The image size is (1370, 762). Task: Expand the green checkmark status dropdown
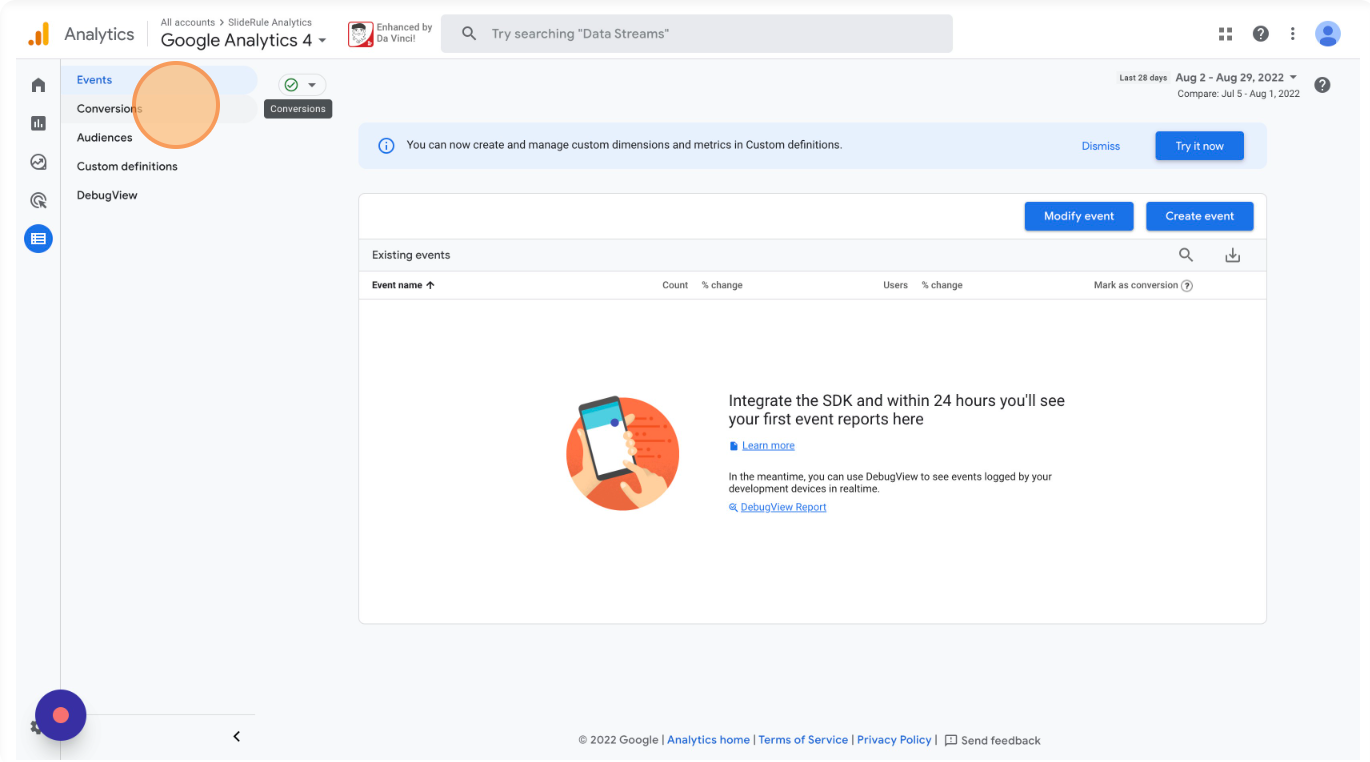tap(302, 85)
